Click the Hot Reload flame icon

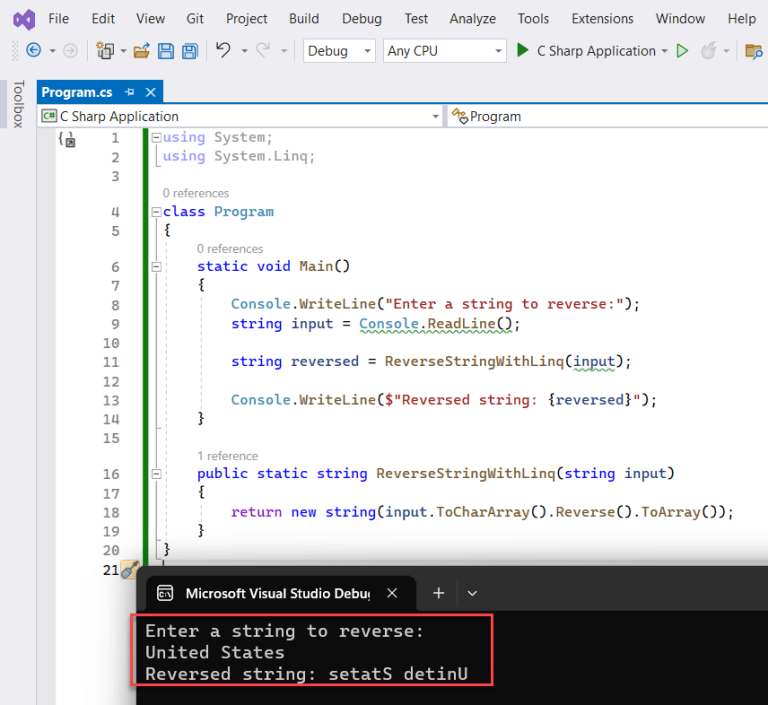[x=709, y=50]
